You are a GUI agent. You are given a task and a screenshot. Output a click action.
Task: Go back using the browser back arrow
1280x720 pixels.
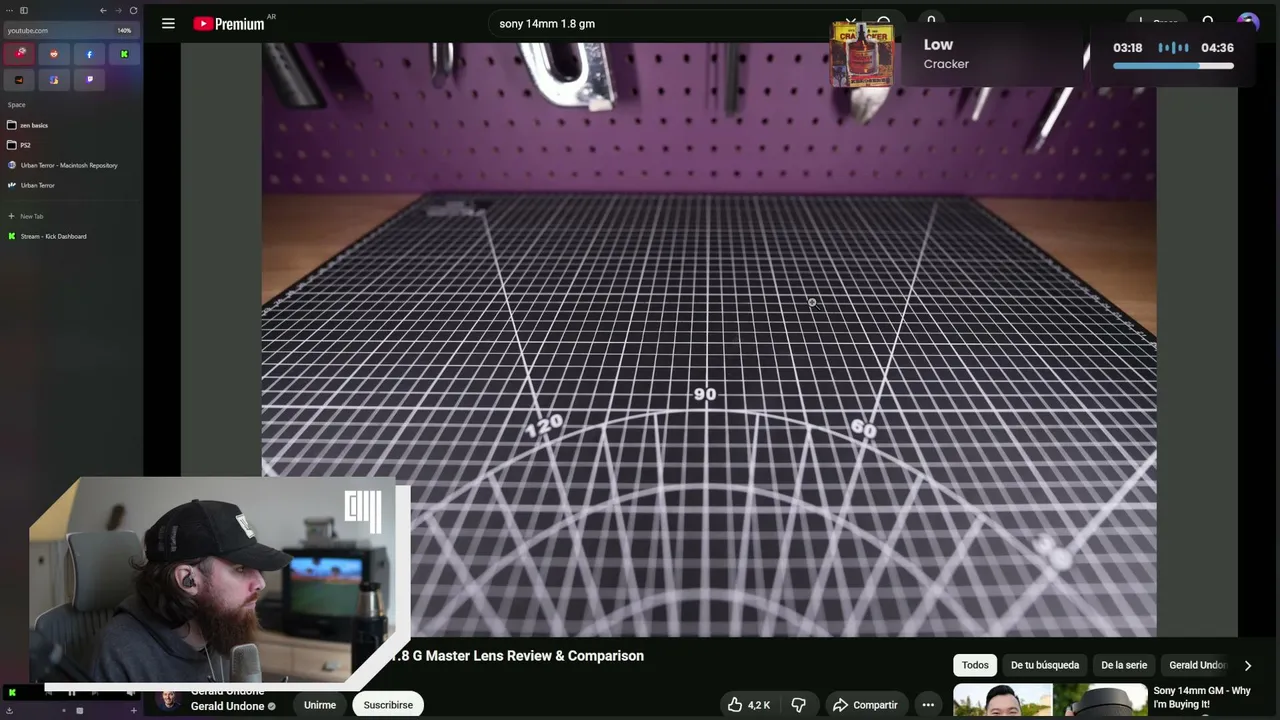point(103,10)
